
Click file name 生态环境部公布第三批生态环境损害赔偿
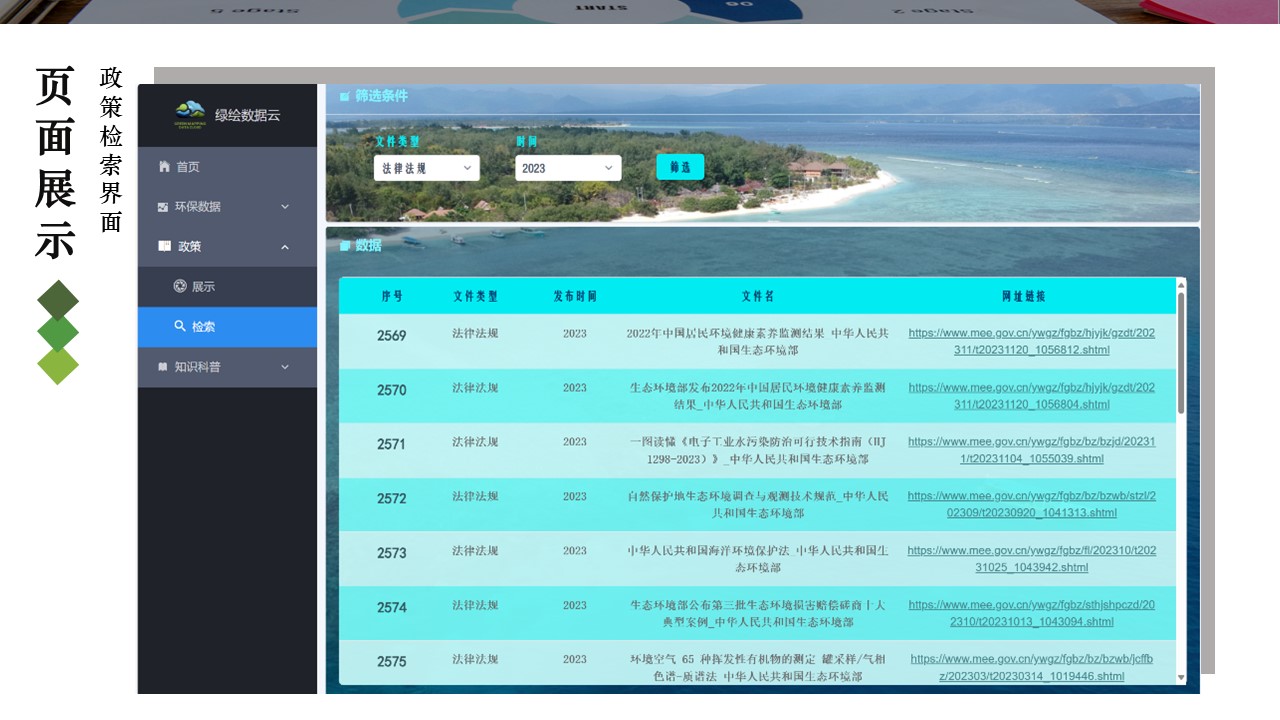(758, 613)
